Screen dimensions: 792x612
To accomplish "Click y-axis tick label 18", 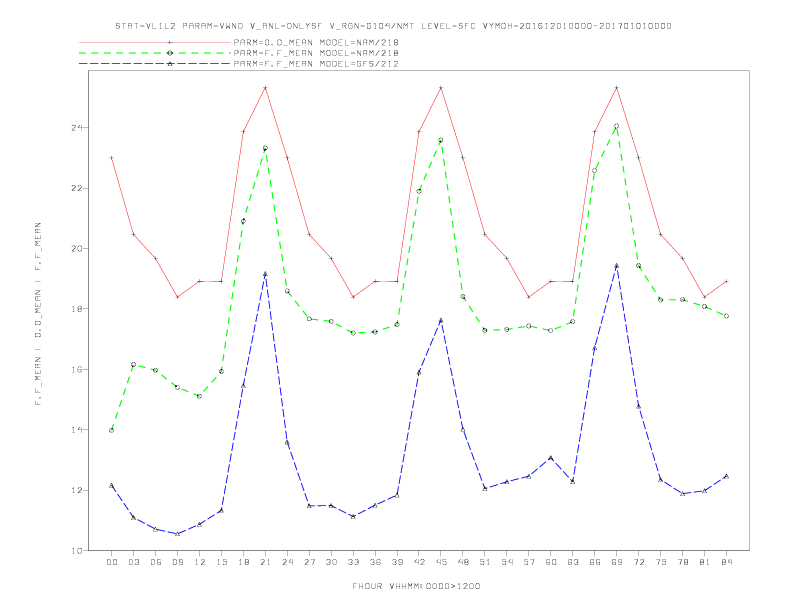I will (77, 309).
